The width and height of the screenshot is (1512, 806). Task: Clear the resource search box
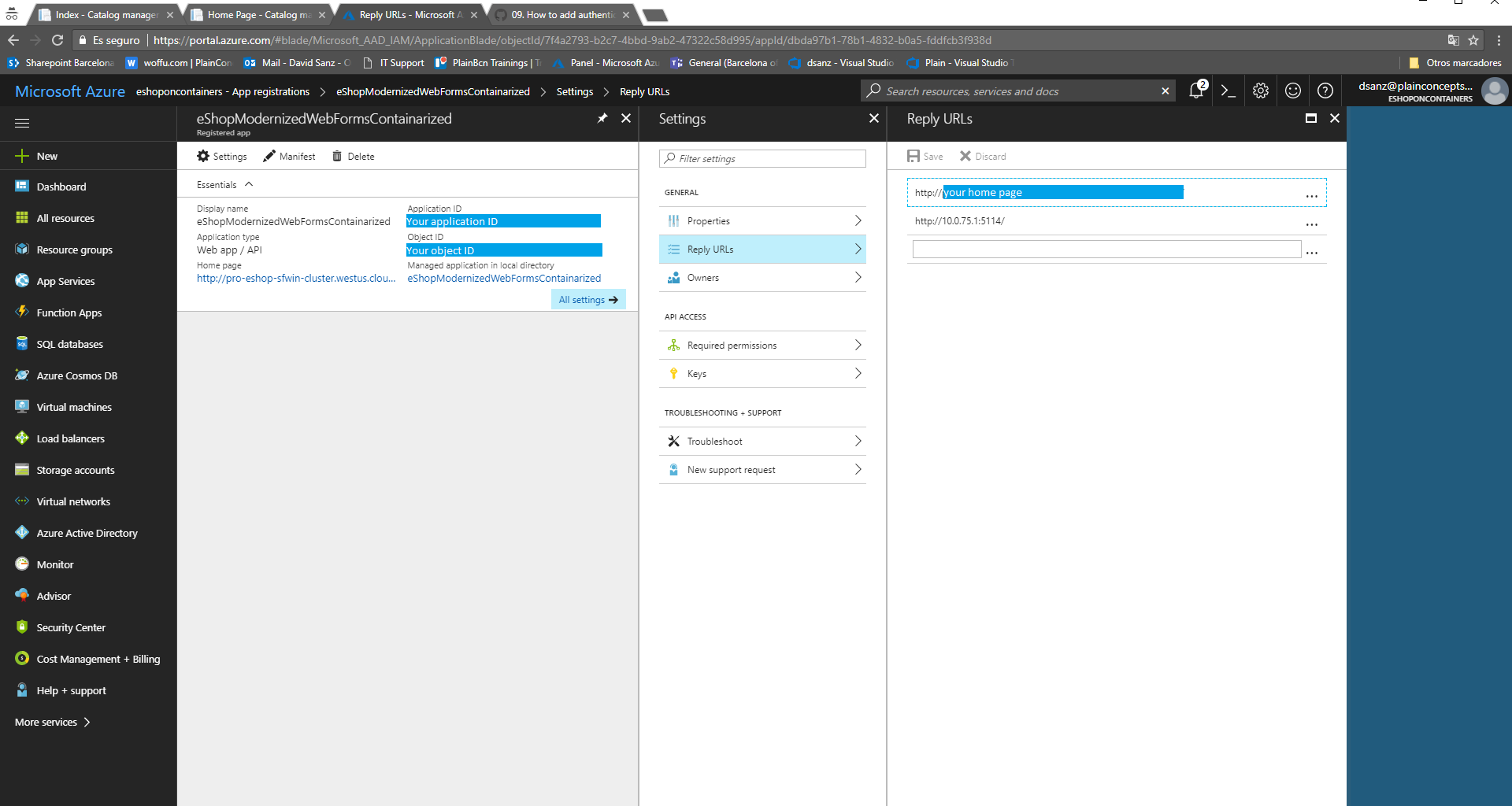[x=1165, y=91]
